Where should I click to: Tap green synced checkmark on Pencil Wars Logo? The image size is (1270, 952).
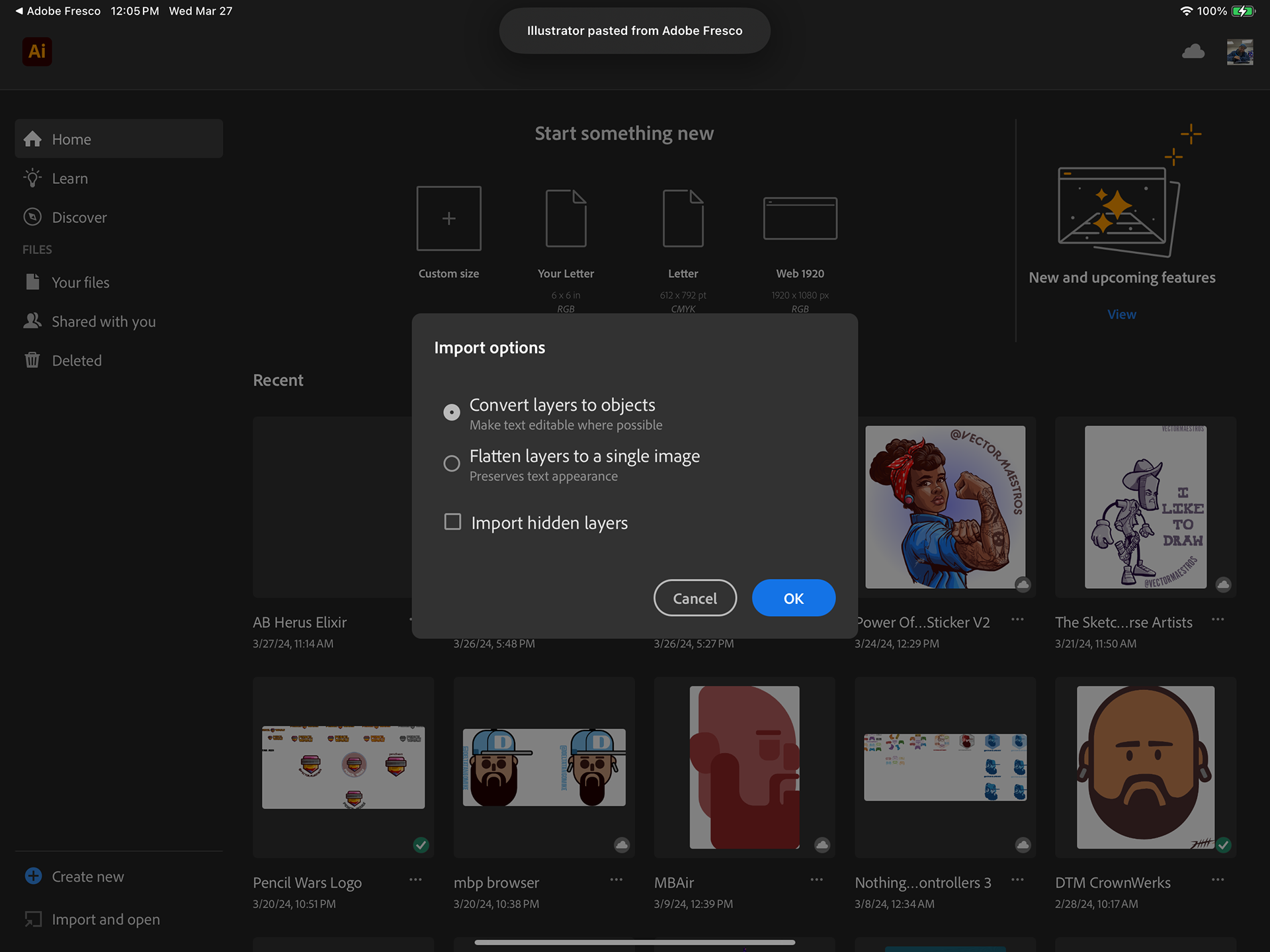421,845
